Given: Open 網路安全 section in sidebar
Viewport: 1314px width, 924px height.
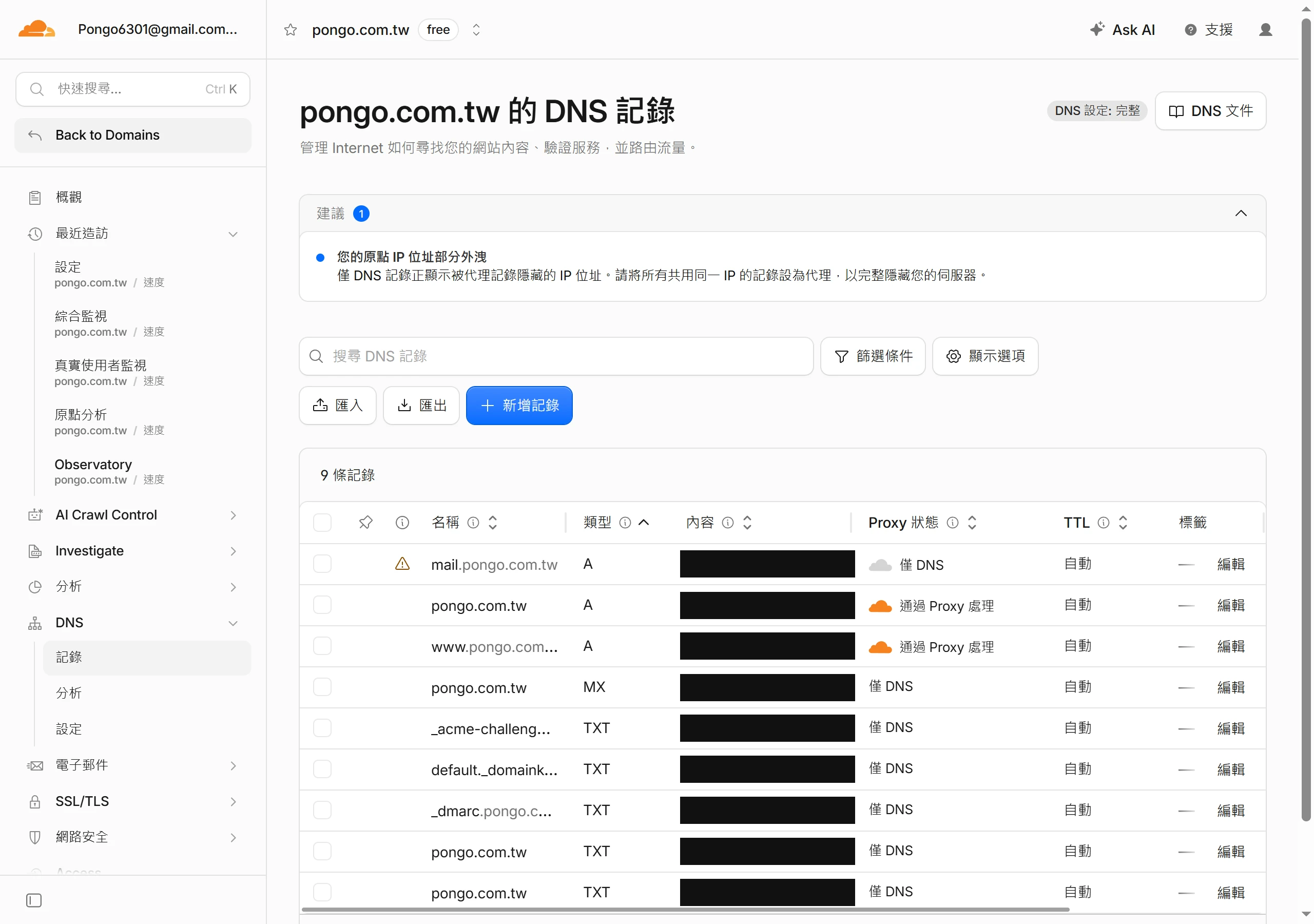Looking at the screenshot, I should [x=133, y=837].
